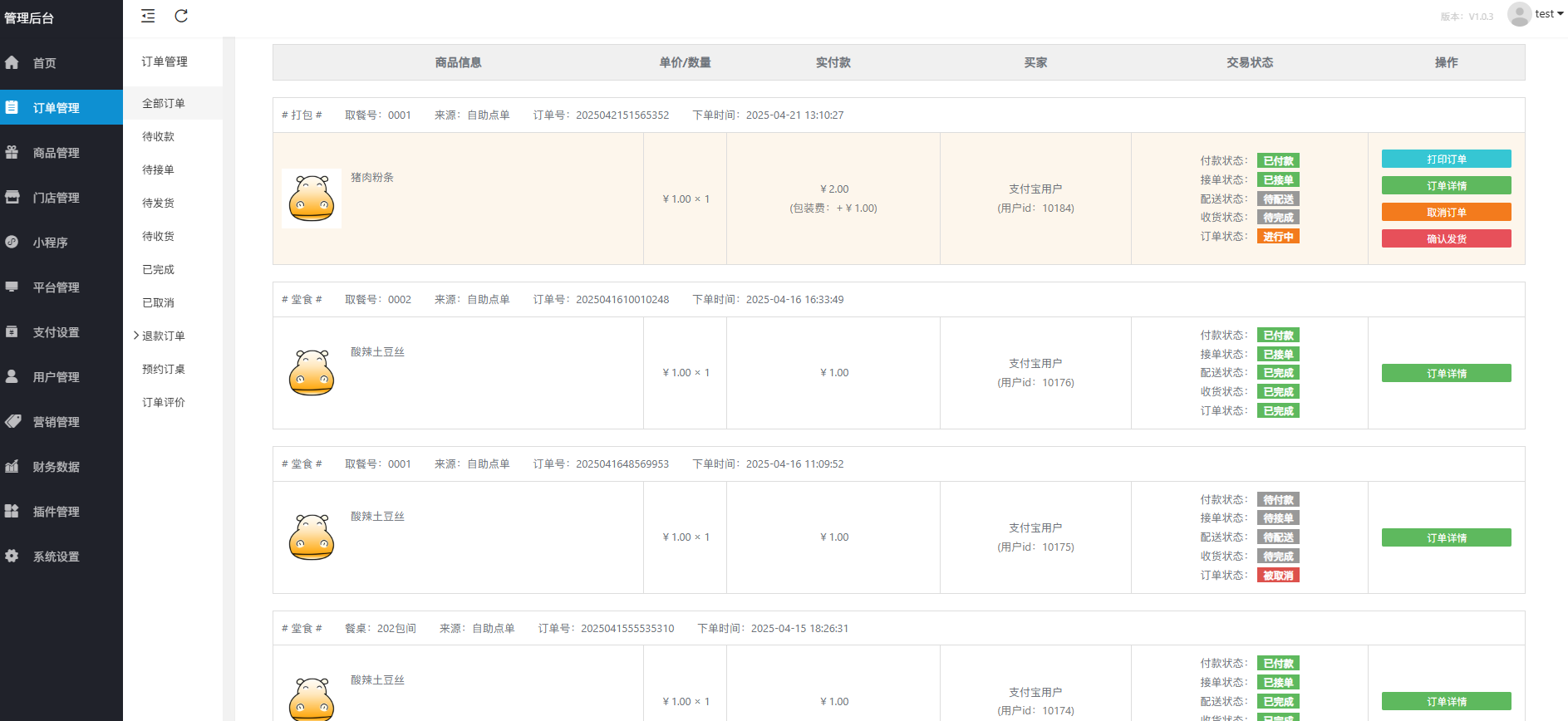Open the 财务数据 menu

tap(61, 467)
